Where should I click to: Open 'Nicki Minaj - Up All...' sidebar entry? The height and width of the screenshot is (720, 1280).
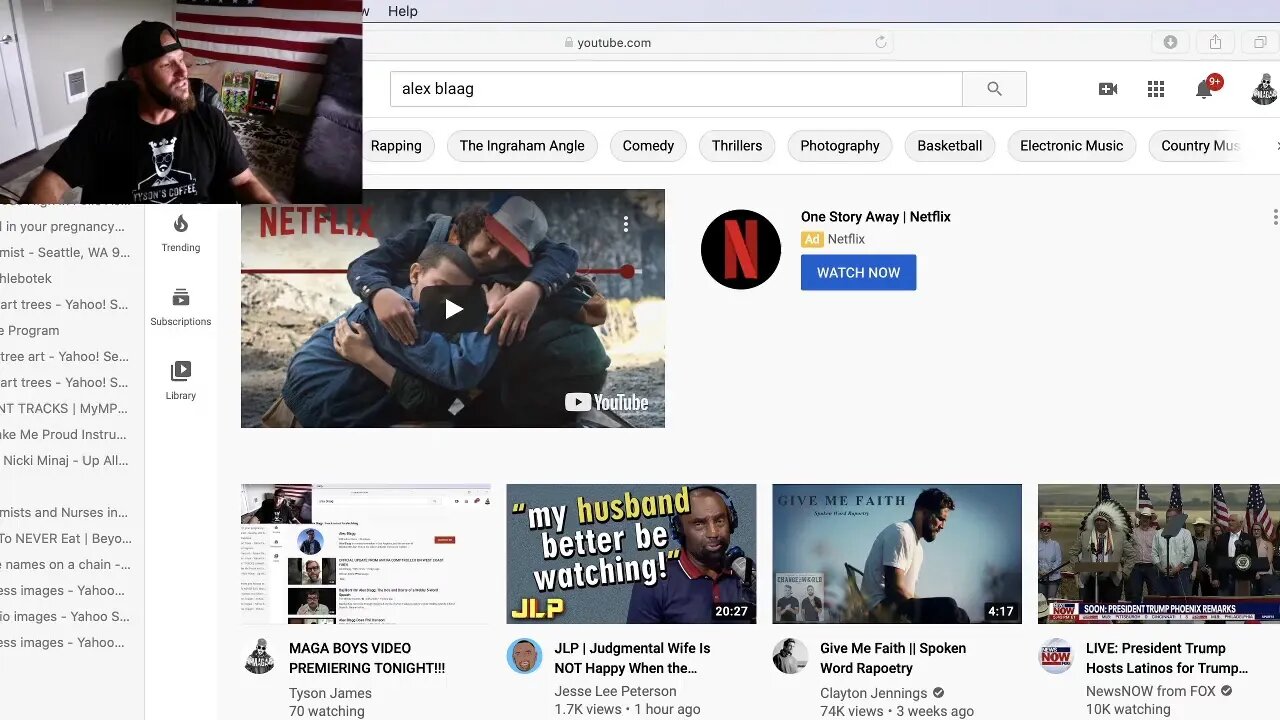(x=66, y=460)
